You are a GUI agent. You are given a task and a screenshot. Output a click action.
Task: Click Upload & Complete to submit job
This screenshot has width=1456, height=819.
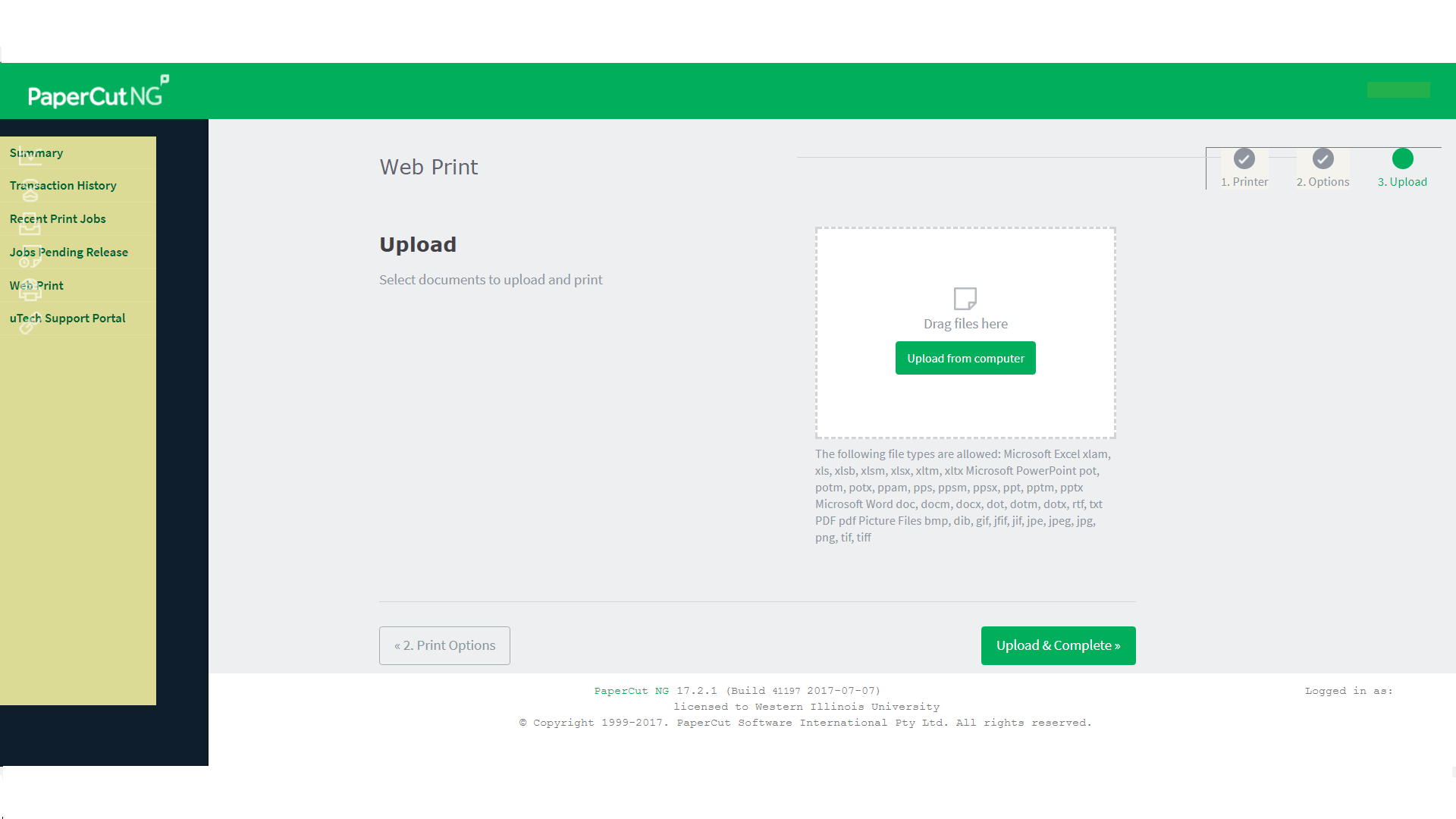pos(1058,645)
